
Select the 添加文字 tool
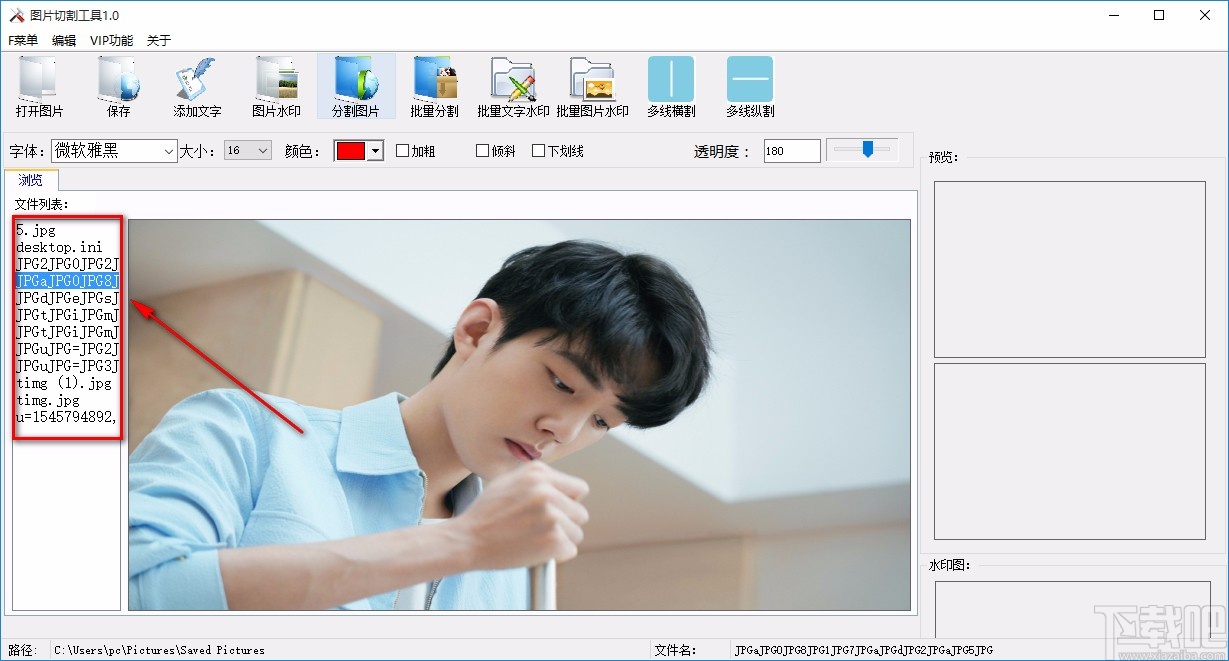point(196,87)
